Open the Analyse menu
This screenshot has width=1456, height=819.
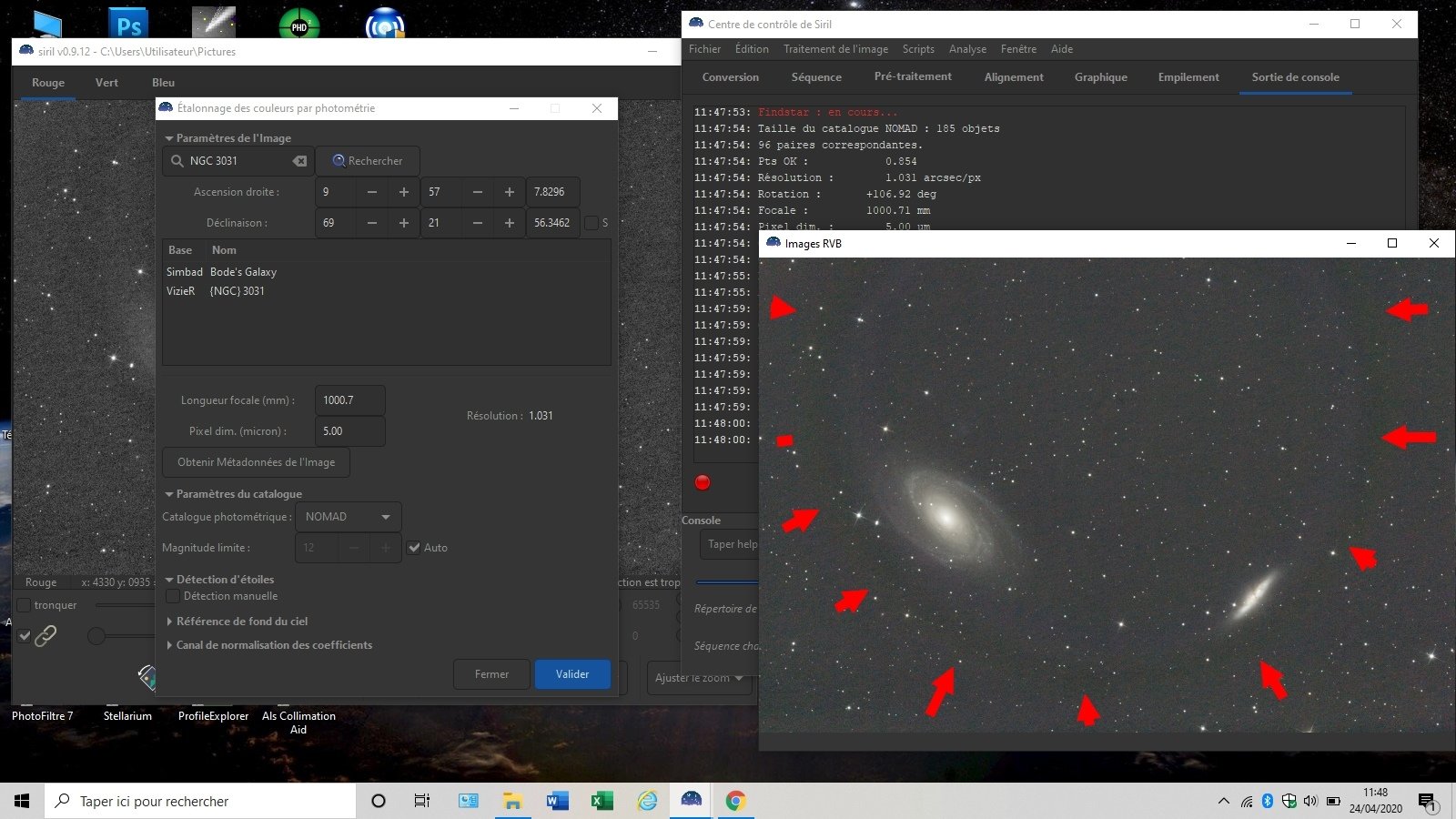[967, 49]
